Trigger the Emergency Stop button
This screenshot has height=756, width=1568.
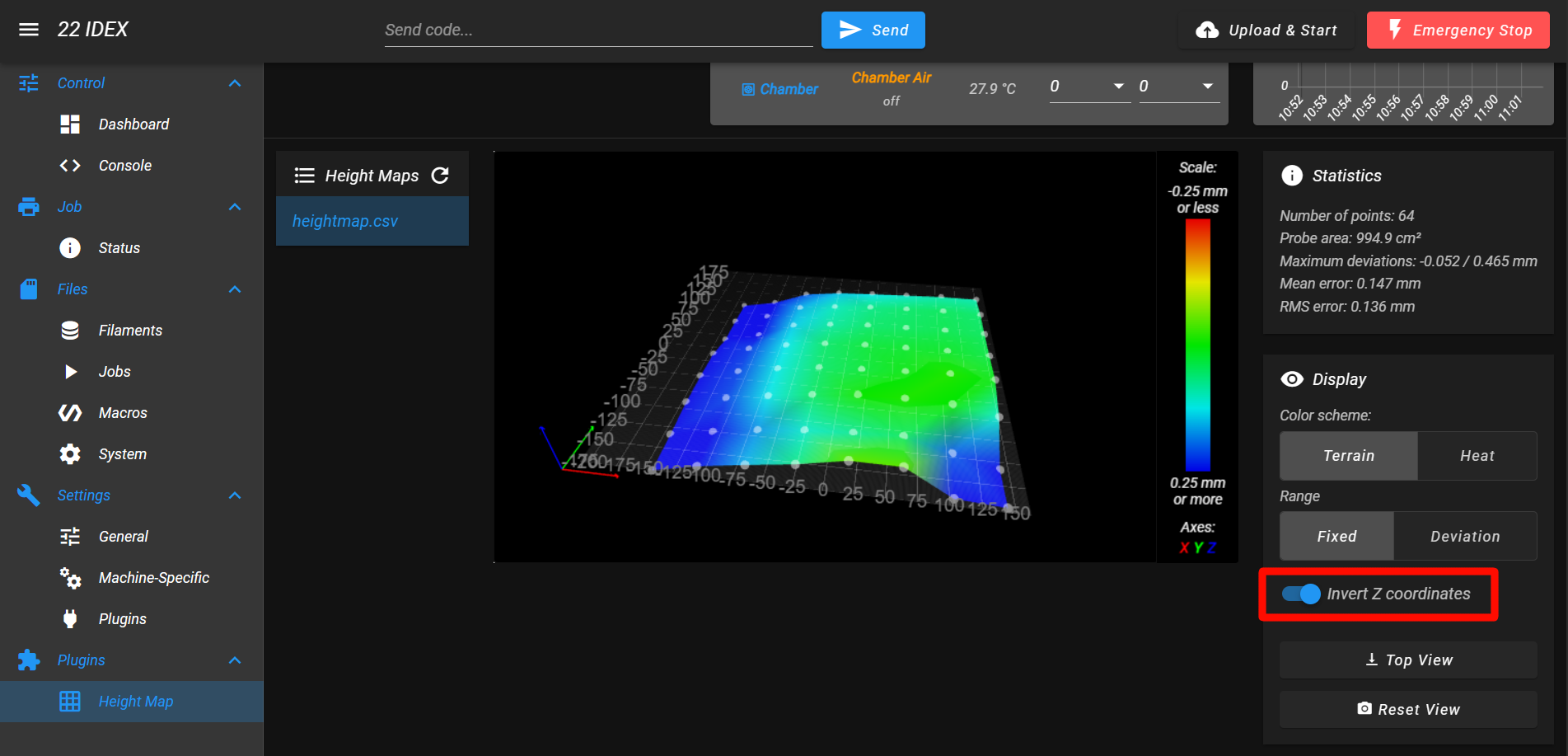(x=1458, y=31)
